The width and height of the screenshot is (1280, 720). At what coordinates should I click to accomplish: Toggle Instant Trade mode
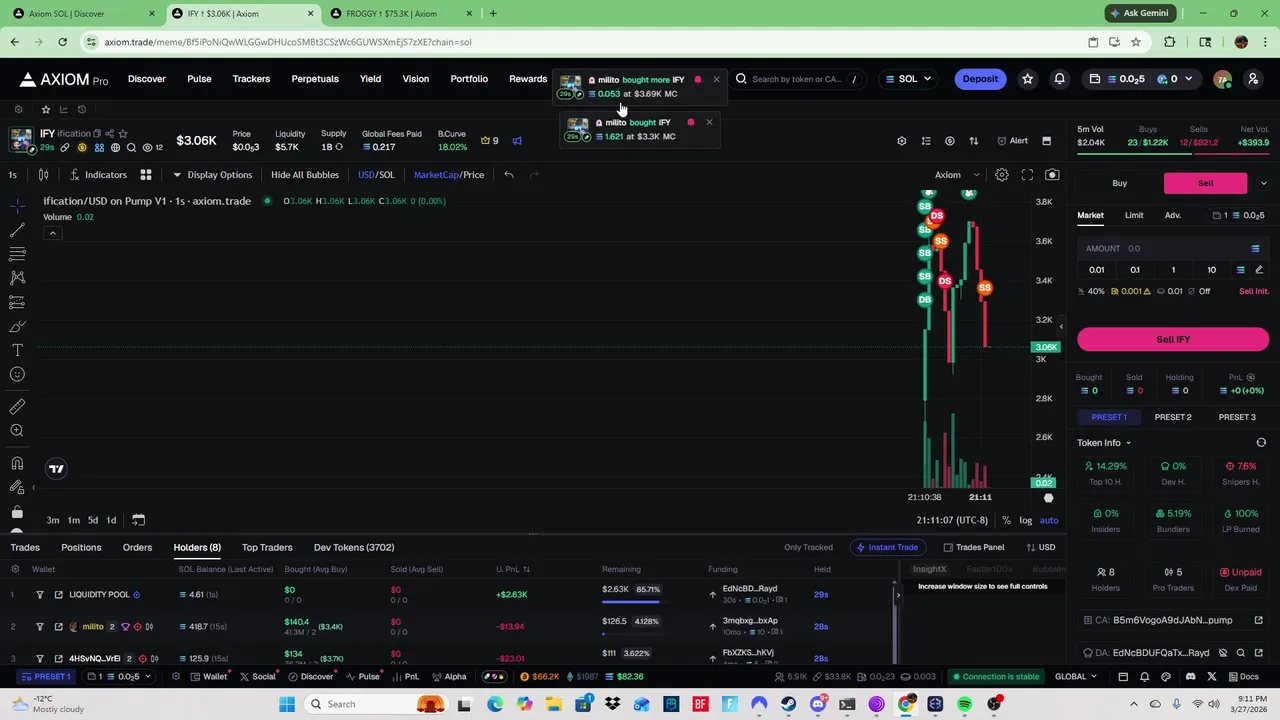coord(887,547)
